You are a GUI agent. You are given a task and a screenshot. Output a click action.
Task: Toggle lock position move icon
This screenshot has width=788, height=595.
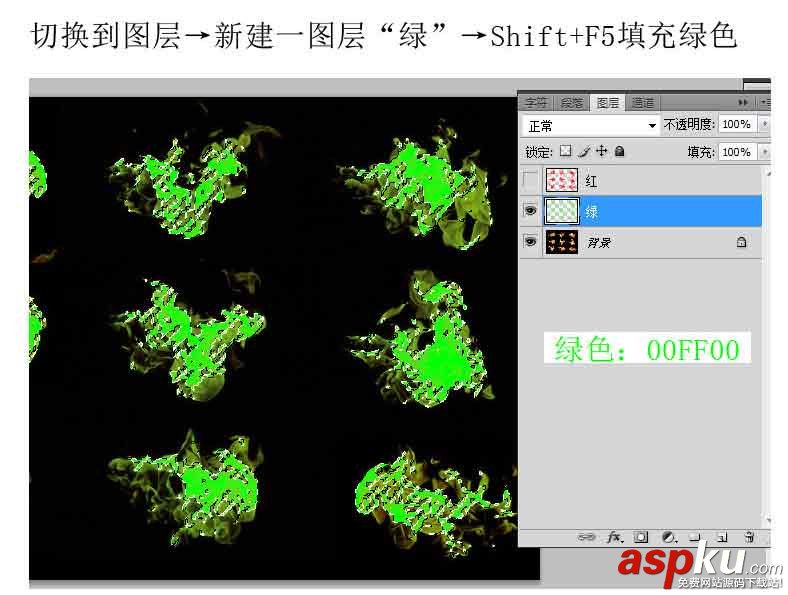[602, 151]
